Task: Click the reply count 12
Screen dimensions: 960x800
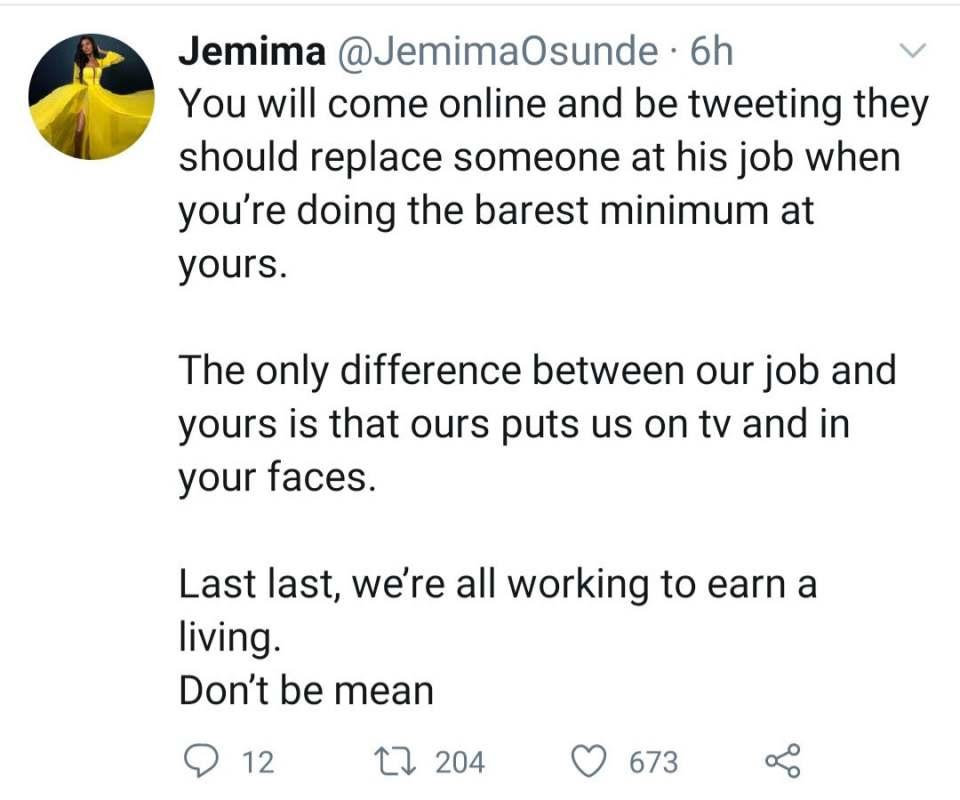Action: coord(258,763)
